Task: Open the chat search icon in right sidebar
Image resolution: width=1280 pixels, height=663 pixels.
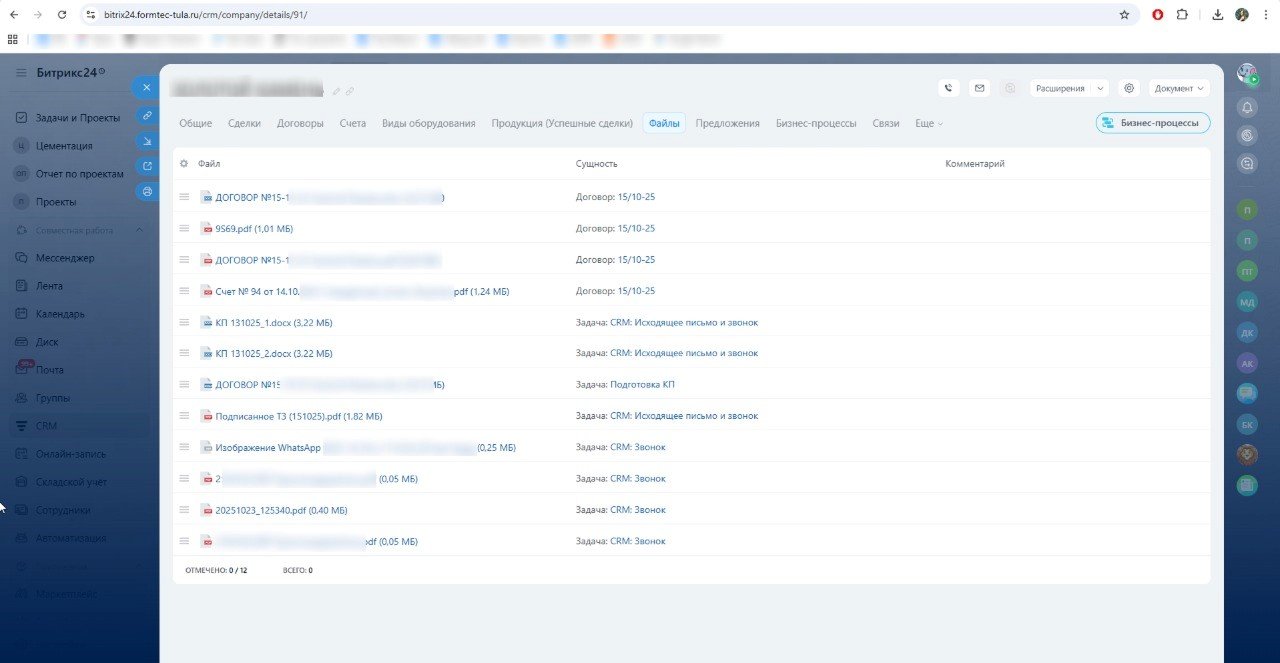Action: coord(1247,163)
